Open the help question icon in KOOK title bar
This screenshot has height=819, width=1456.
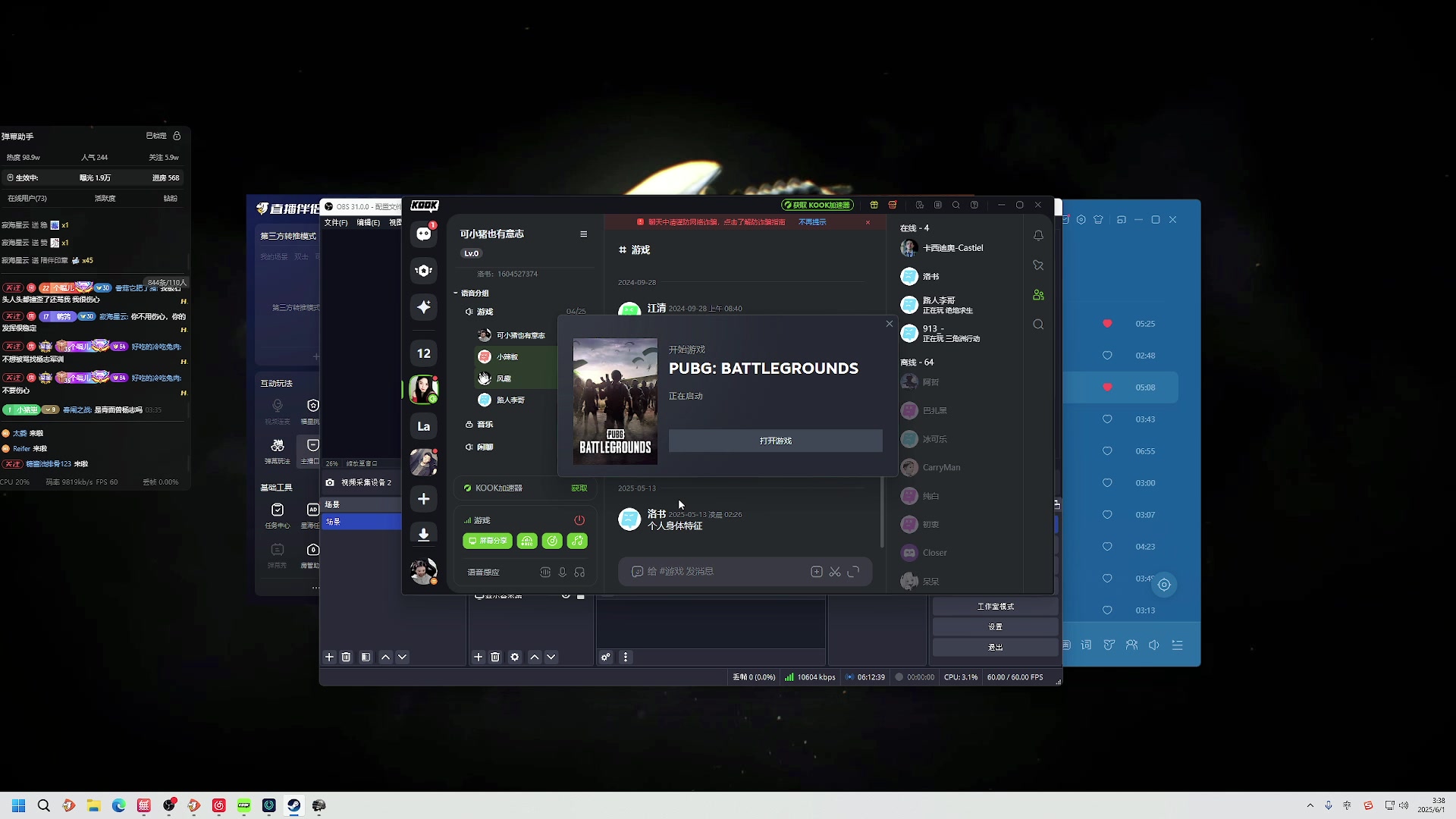point(974,205)
